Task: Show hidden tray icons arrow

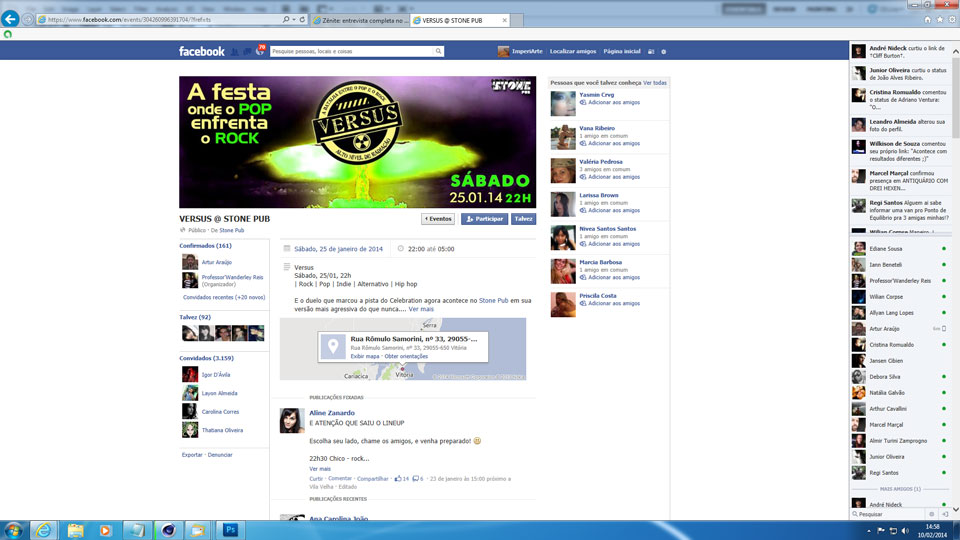Action: [869, 531]
